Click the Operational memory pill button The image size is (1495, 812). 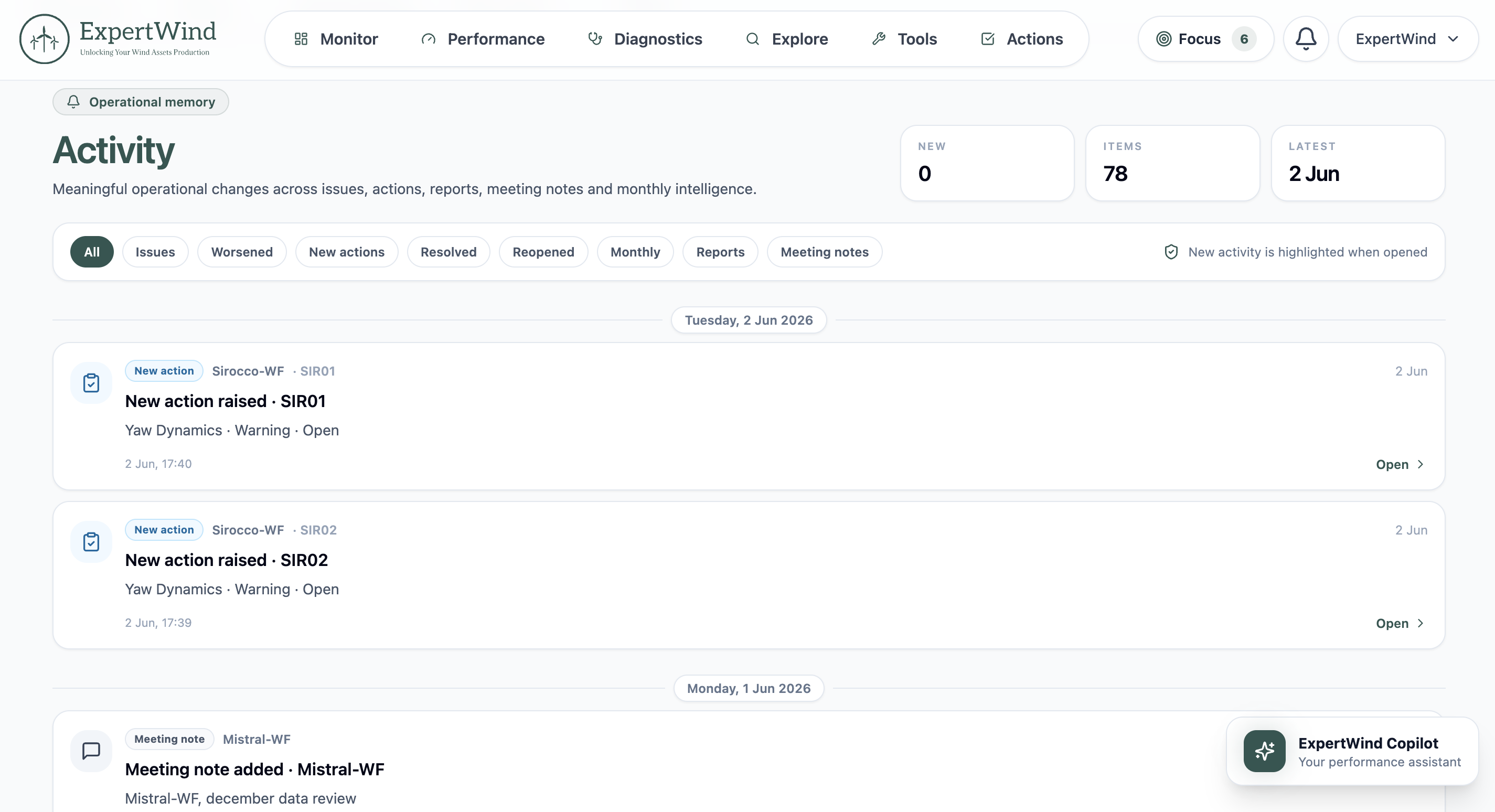[x=141, y=102]
